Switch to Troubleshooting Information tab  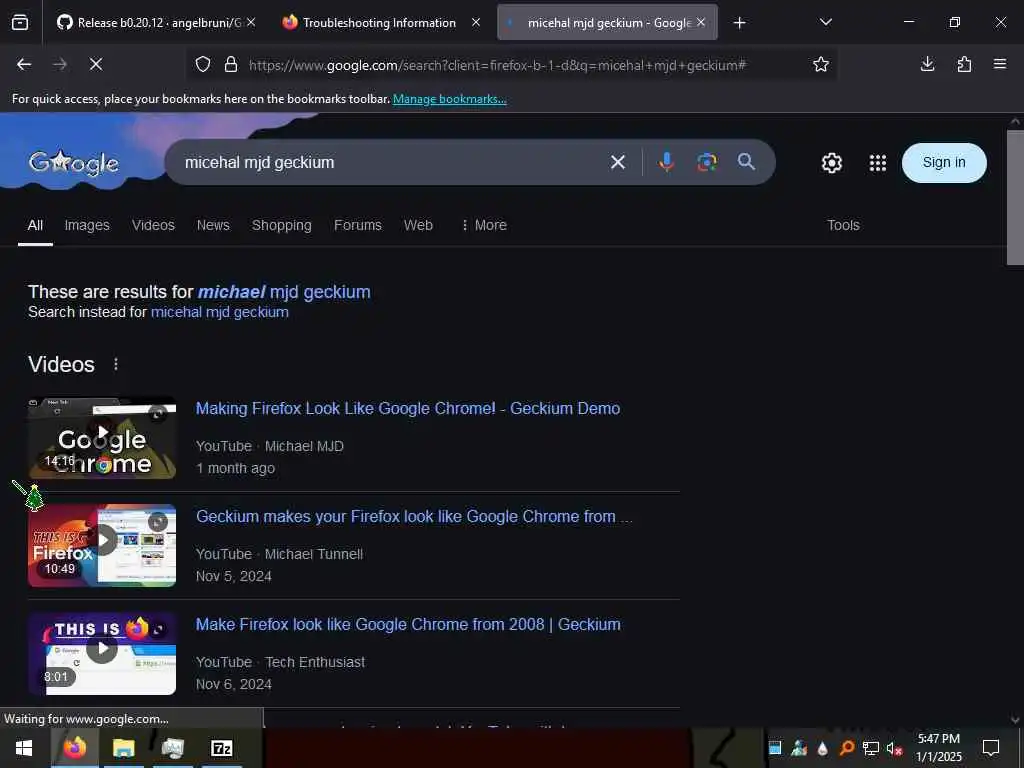(379, 23)
